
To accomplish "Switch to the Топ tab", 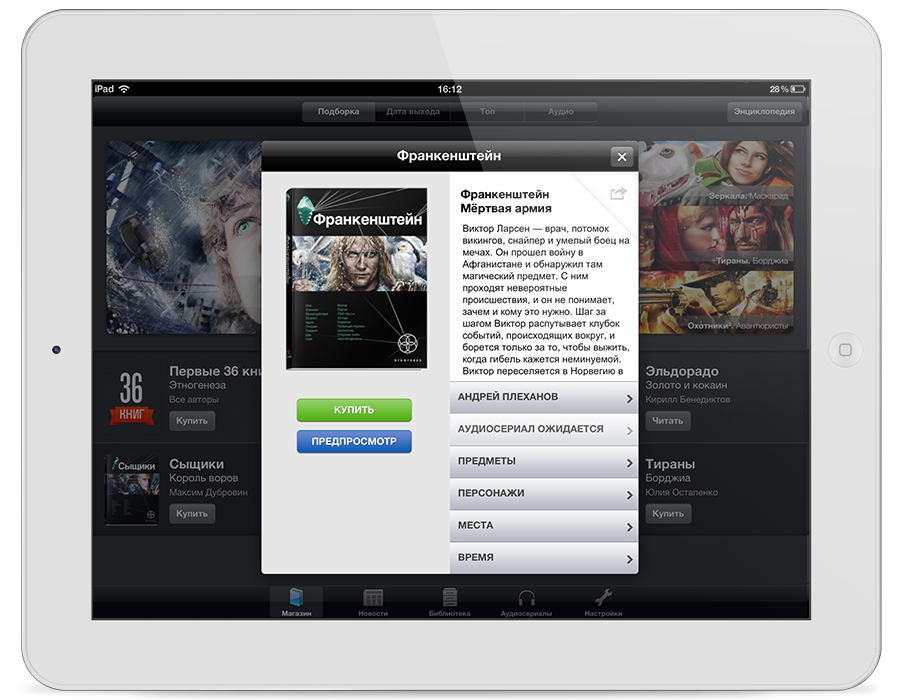I will 487,112.
